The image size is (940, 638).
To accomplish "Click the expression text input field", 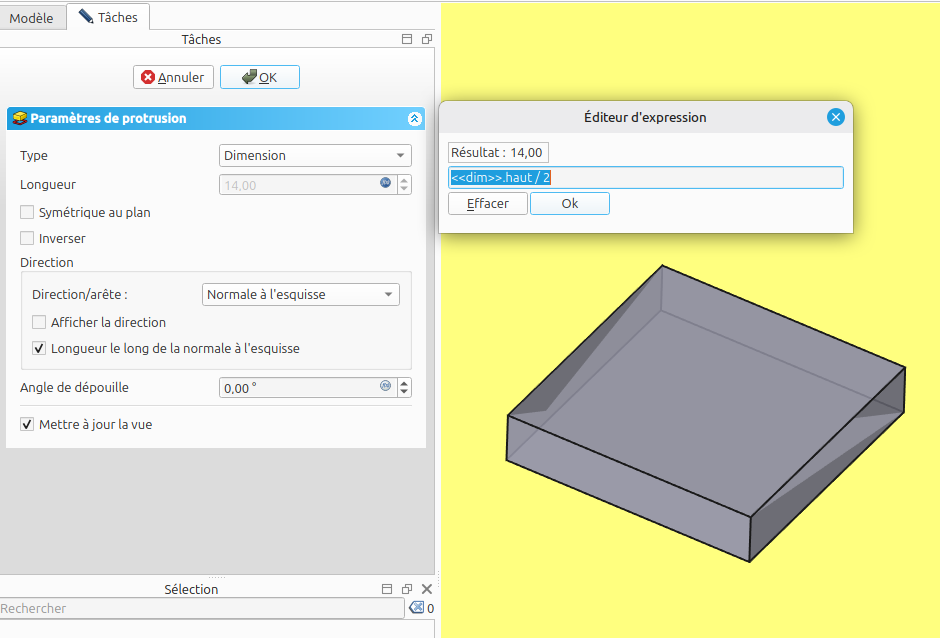I will pos(646,178).
